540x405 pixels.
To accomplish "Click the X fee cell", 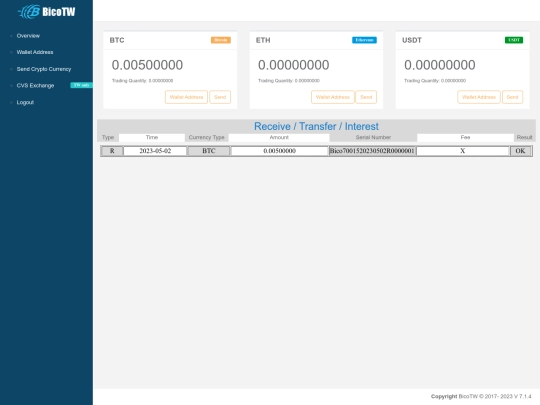I will pos(463,151).
